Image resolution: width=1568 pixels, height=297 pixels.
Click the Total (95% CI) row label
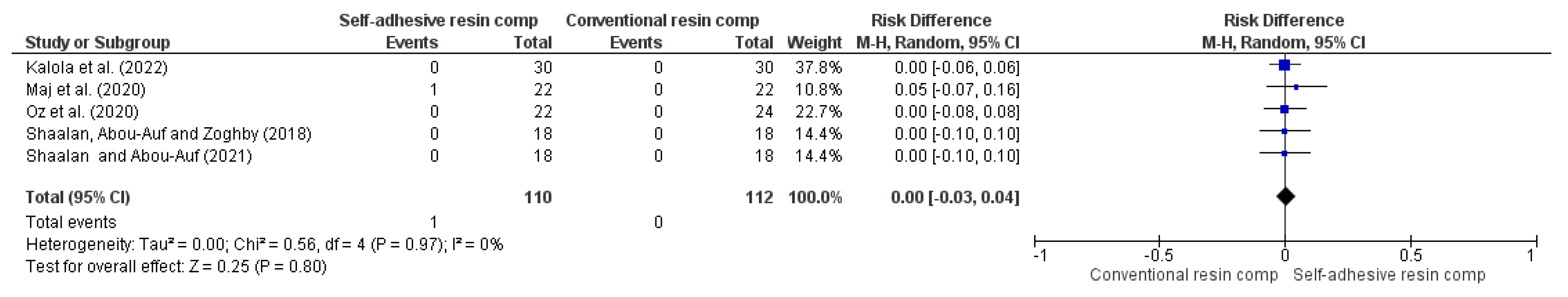[78, 197]
